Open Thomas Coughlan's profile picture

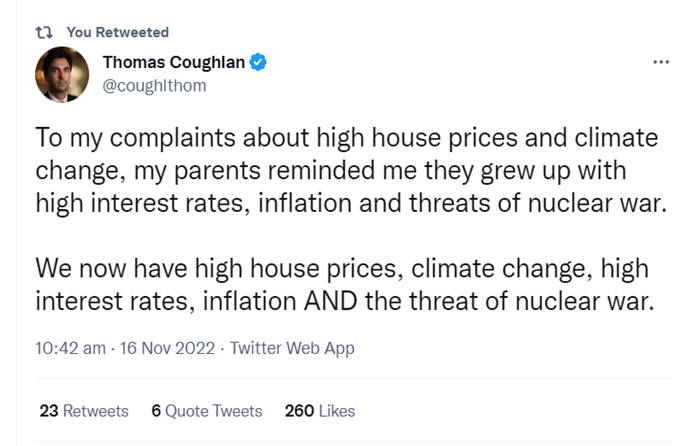pyautogui.click(x=61, y=74)
